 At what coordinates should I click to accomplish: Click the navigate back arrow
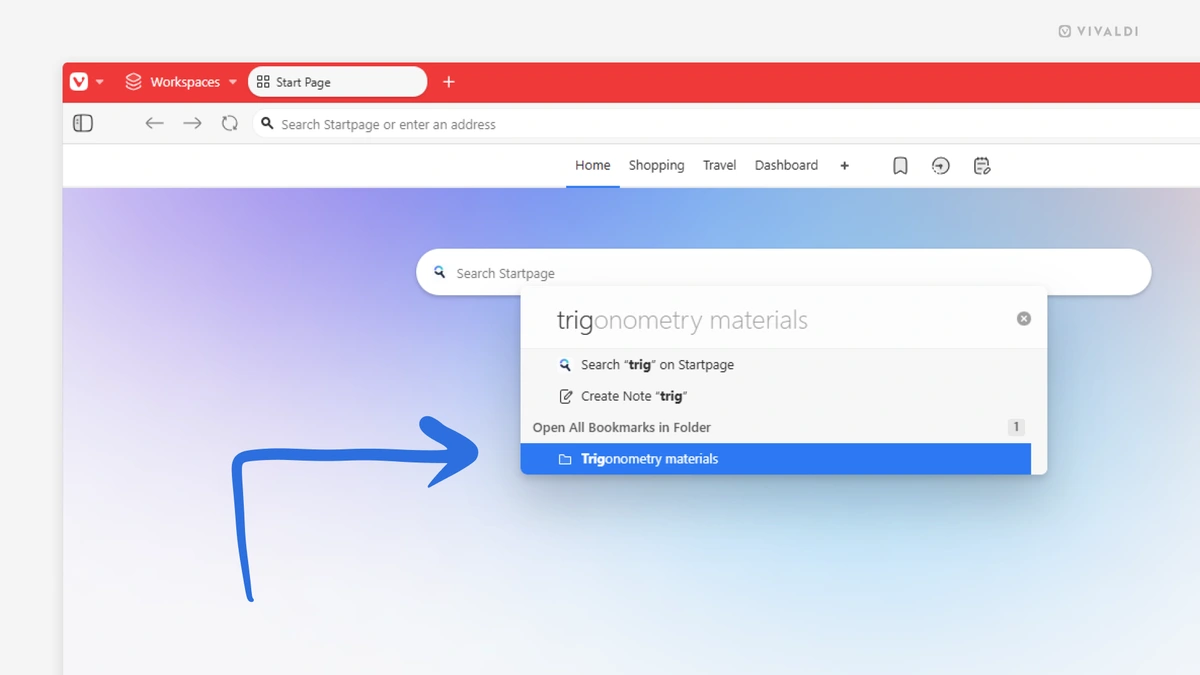click(x=154, y=123)
